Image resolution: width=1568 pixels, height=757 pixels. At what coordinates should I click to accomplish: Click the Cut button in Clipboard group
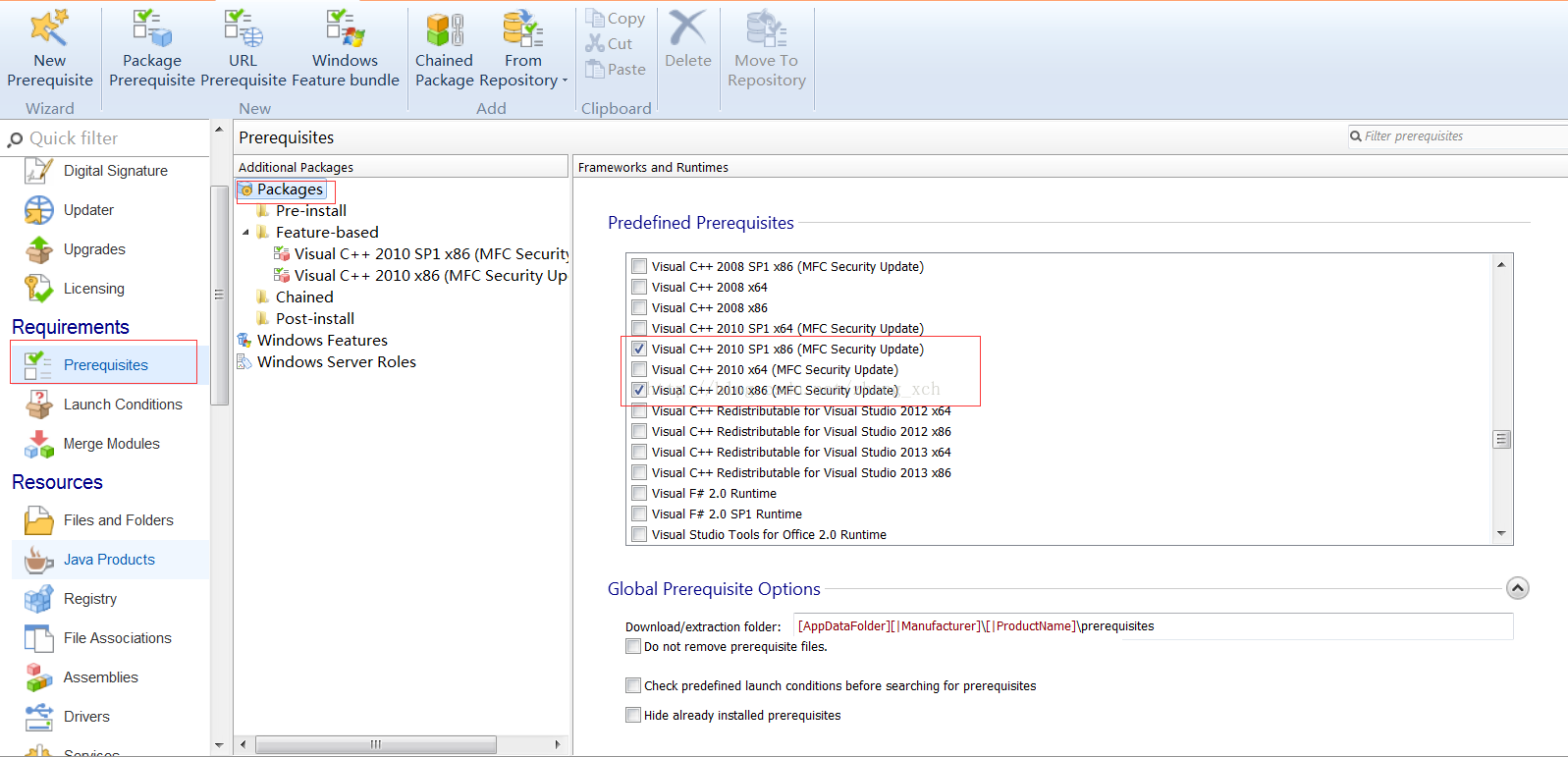click(x=610, y=43)
